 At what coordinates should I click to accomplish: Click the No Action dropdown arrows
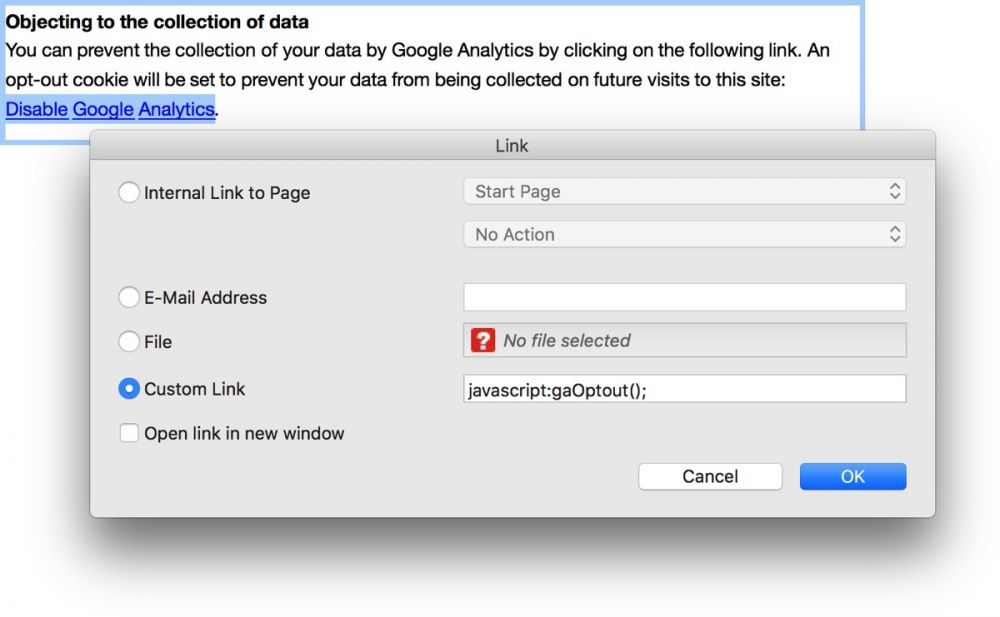click(895, 234)
